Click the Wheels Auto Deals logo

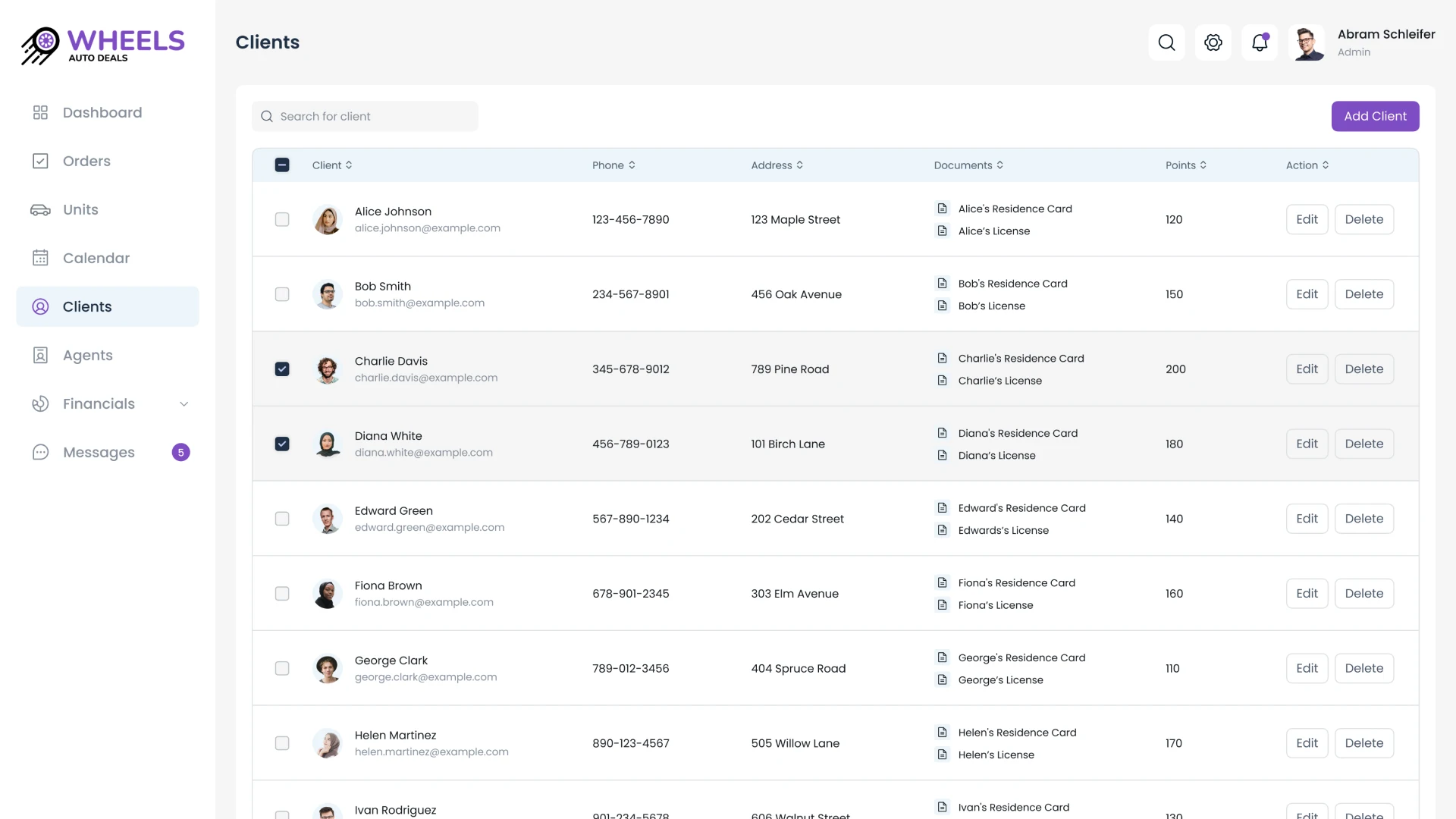coord(102,45)
